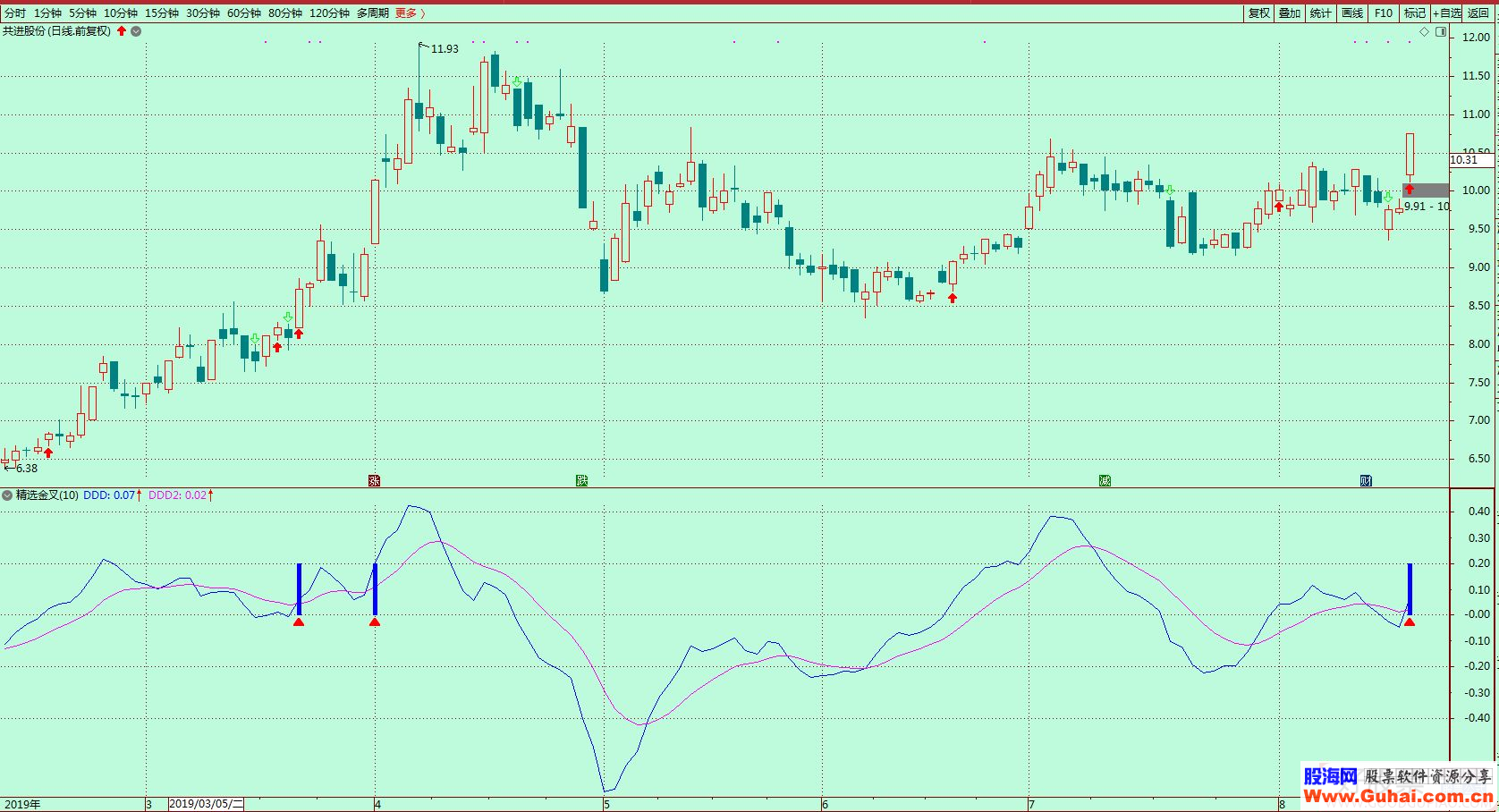Expand the 更多 periods menu
Screen dimensions: 1499x812
tap(410, 13)
